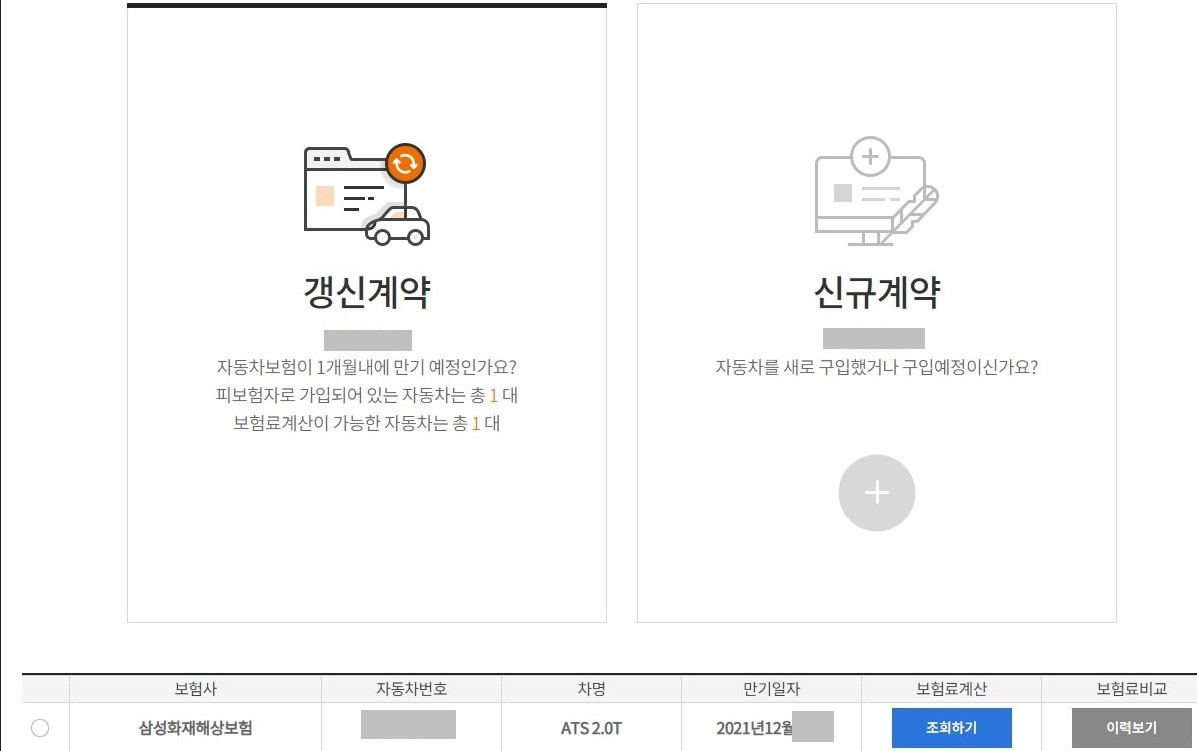
Task: Click the 보험사 column header
Action: pos(194,689)
